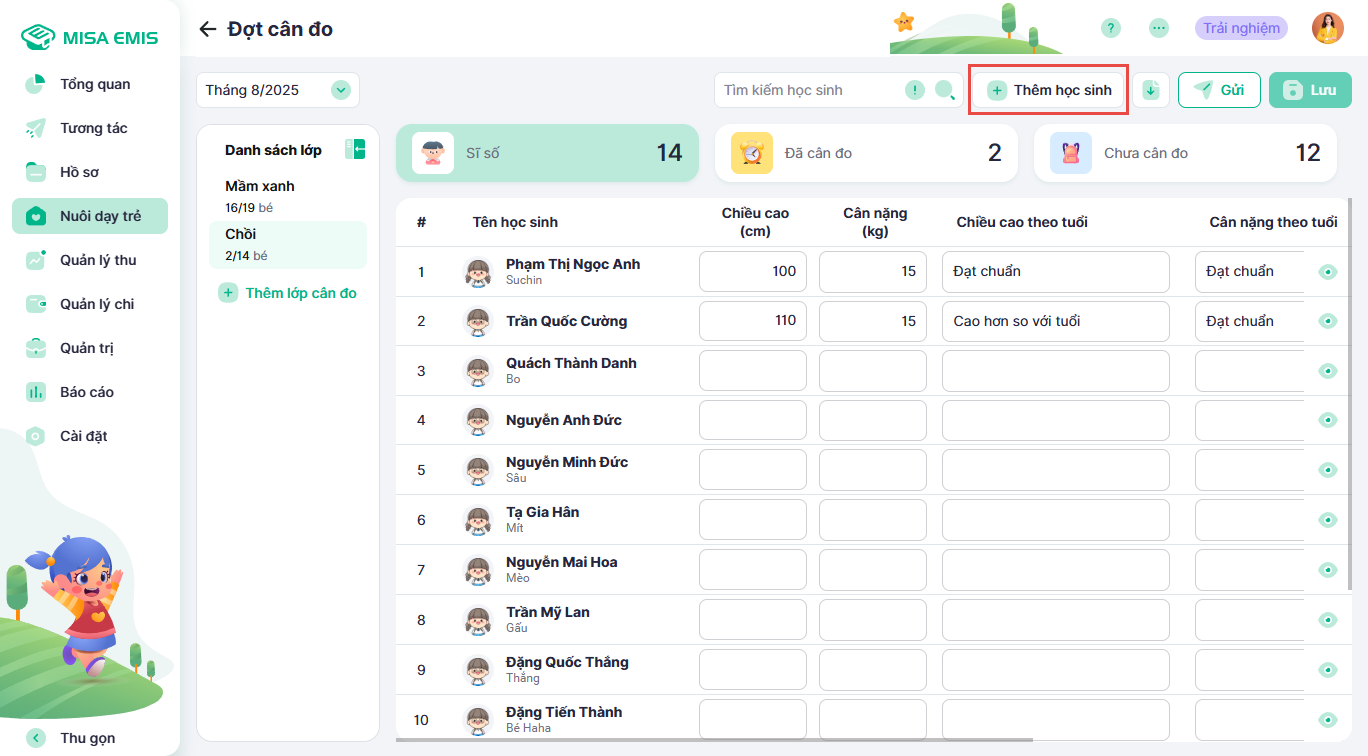The width and height of the screenshot is (1368, 756).
Task: Open the user avatar menu
Action: click(1328, 28)
